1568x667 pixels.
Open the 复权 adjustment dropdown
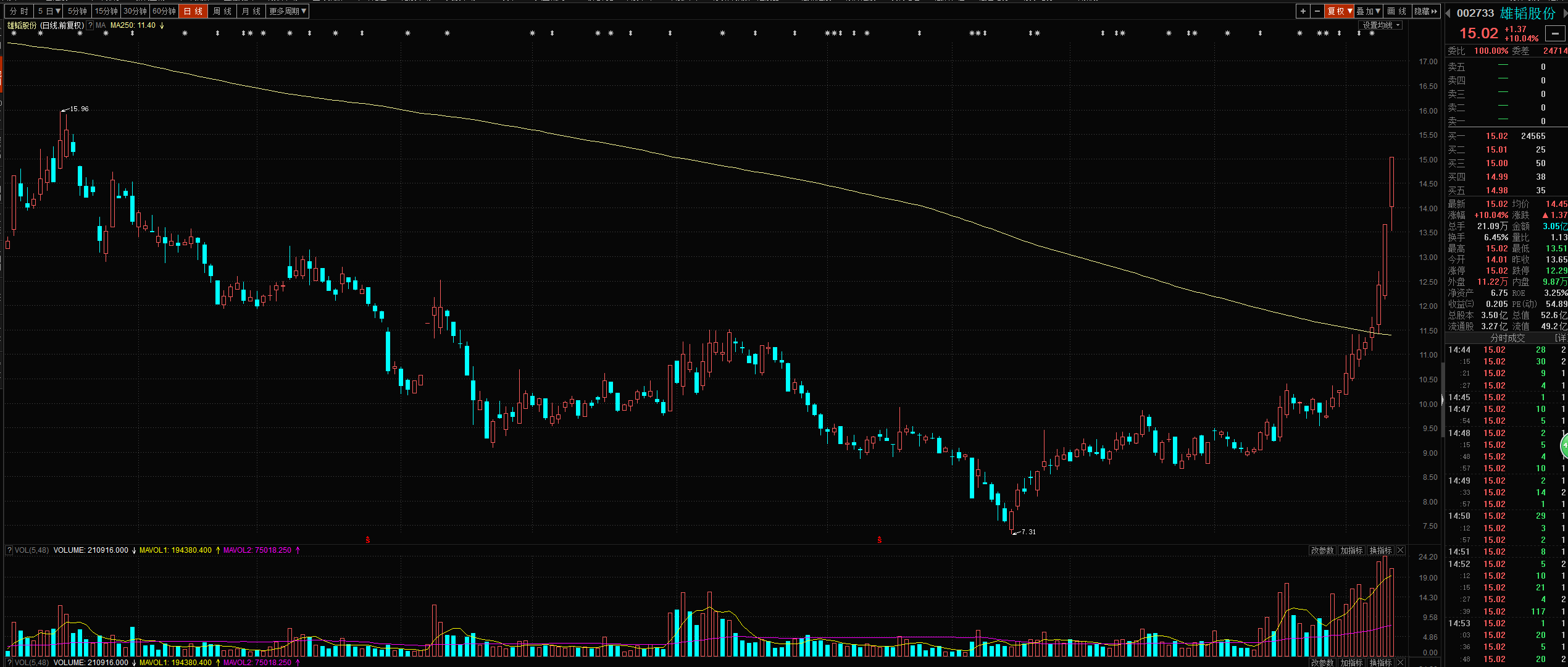tap(1340, 11)
